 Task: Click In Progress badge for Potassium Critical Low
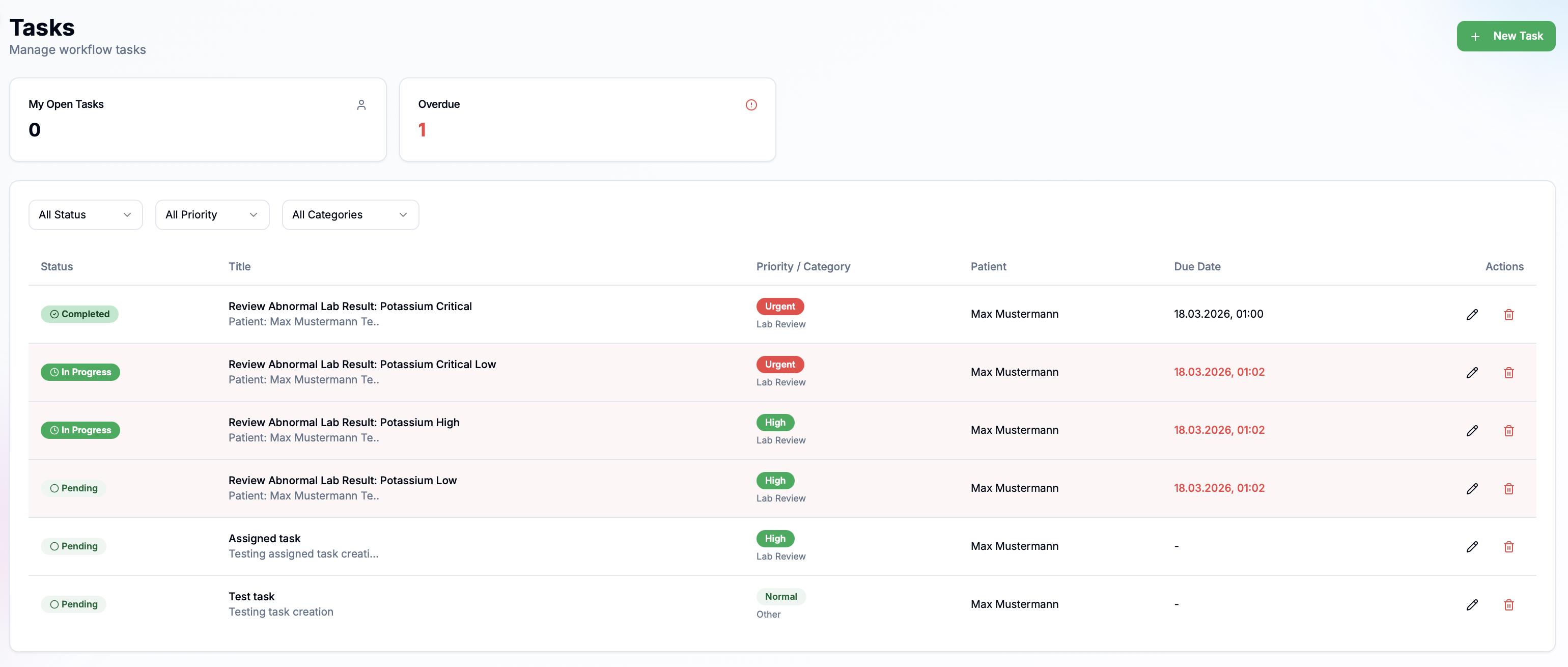(80, 372)
